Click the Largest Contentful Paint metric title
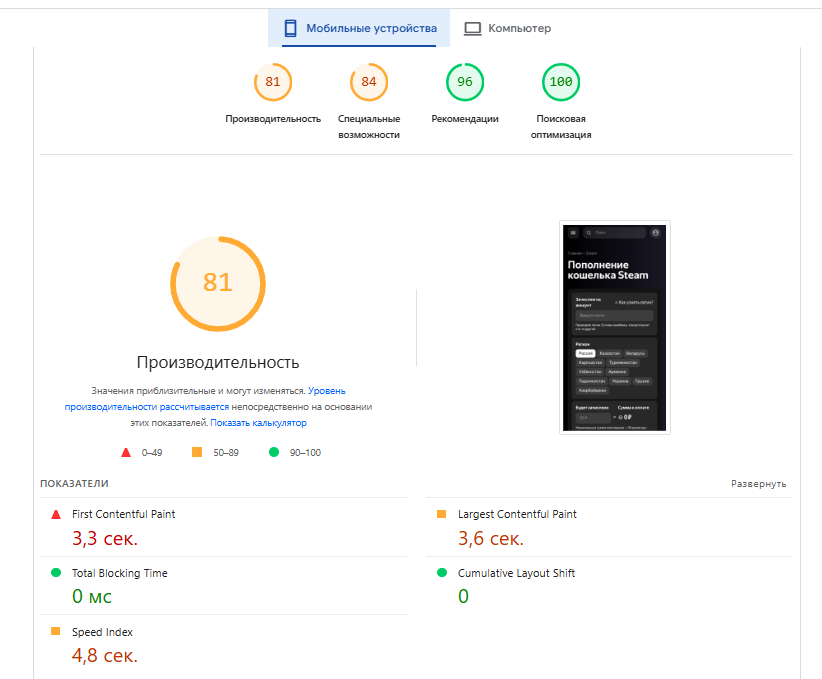The width and height of the screenshot is (822, 679). 517,514
